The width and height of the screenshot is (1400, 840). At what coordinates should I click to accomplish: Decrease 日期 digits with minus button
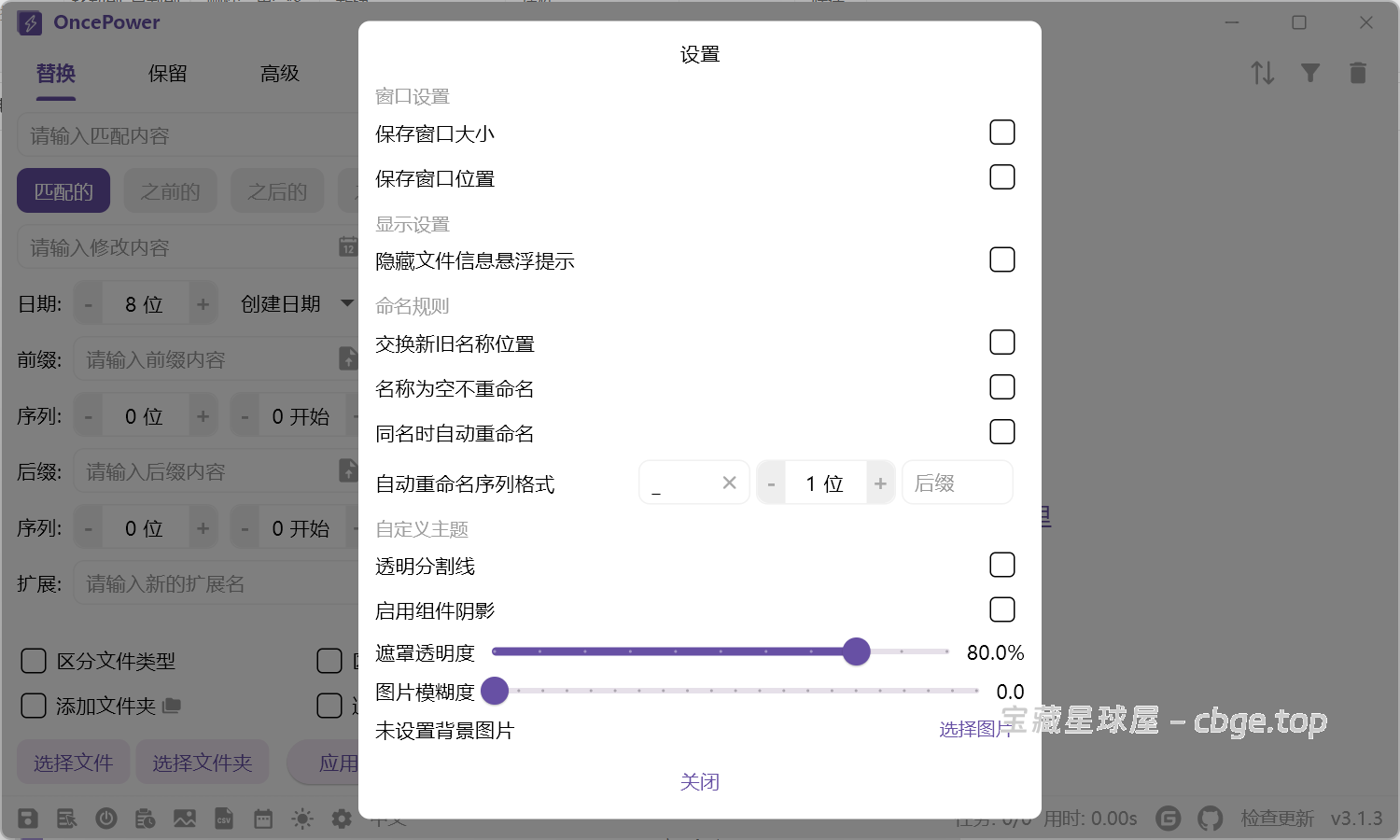pyautogui.click(x=89, y=304)
